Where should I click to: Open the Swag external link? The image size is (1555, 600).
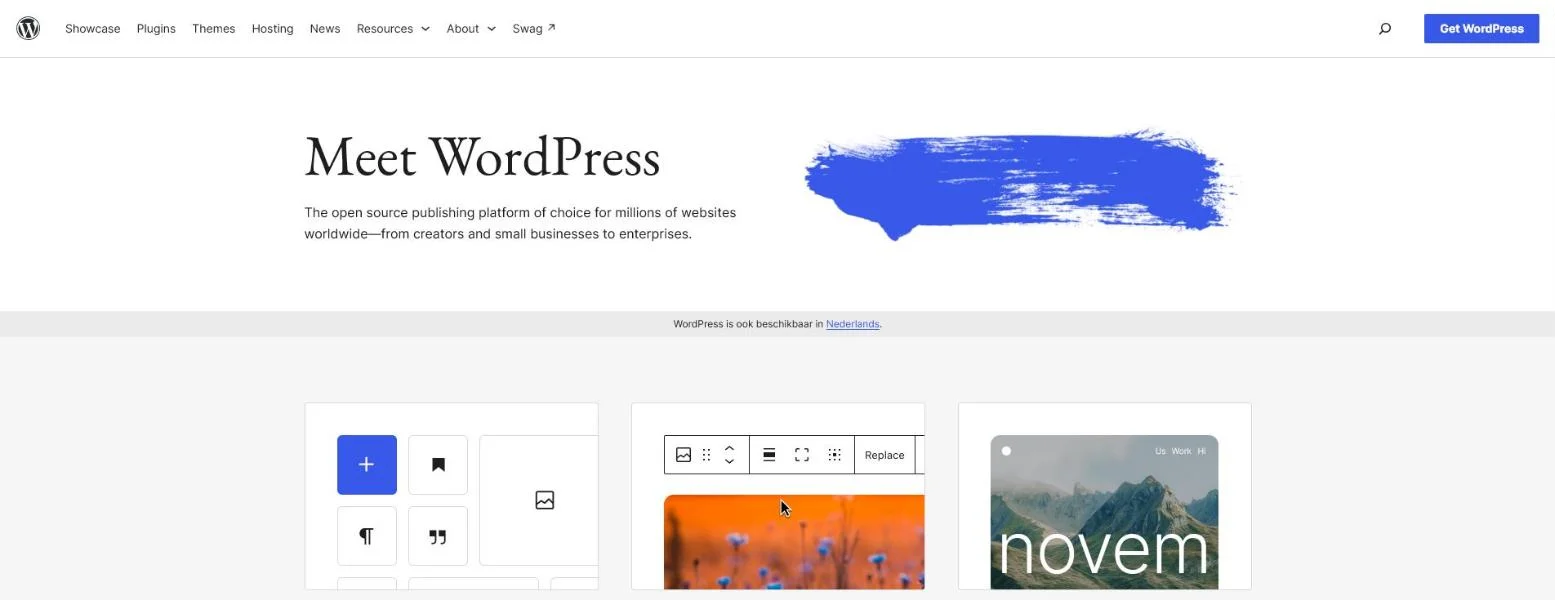tap(534, 29)
